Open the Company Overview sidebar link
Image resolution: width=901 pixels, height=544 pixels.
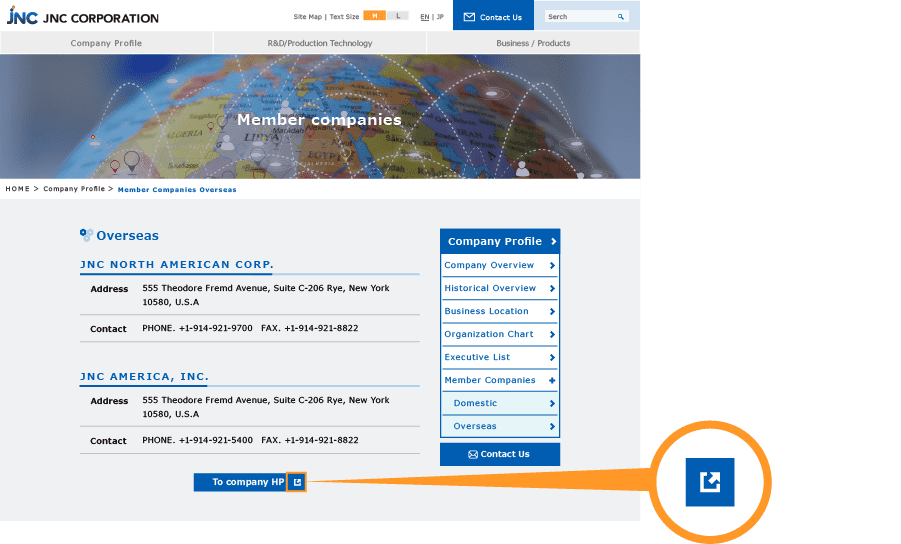point(500,265)
